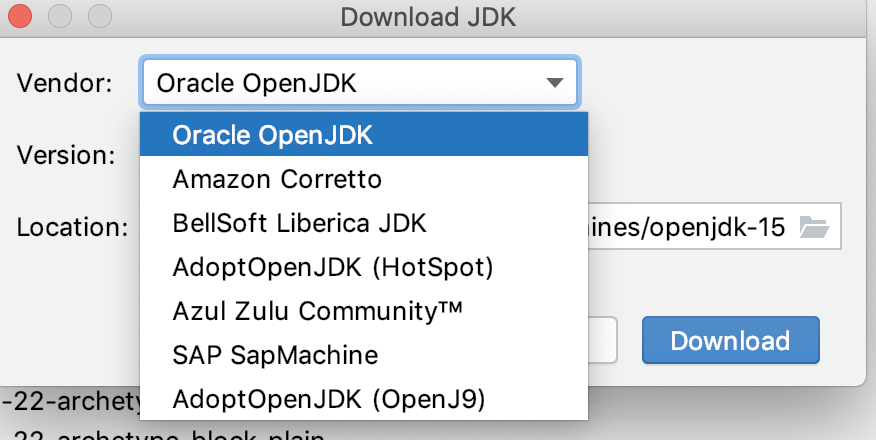This screenshot has width=876, height=440.
Task: Select Oracle OpenJDK from the list
Action: pyautogui.click(x=364, y=135)
